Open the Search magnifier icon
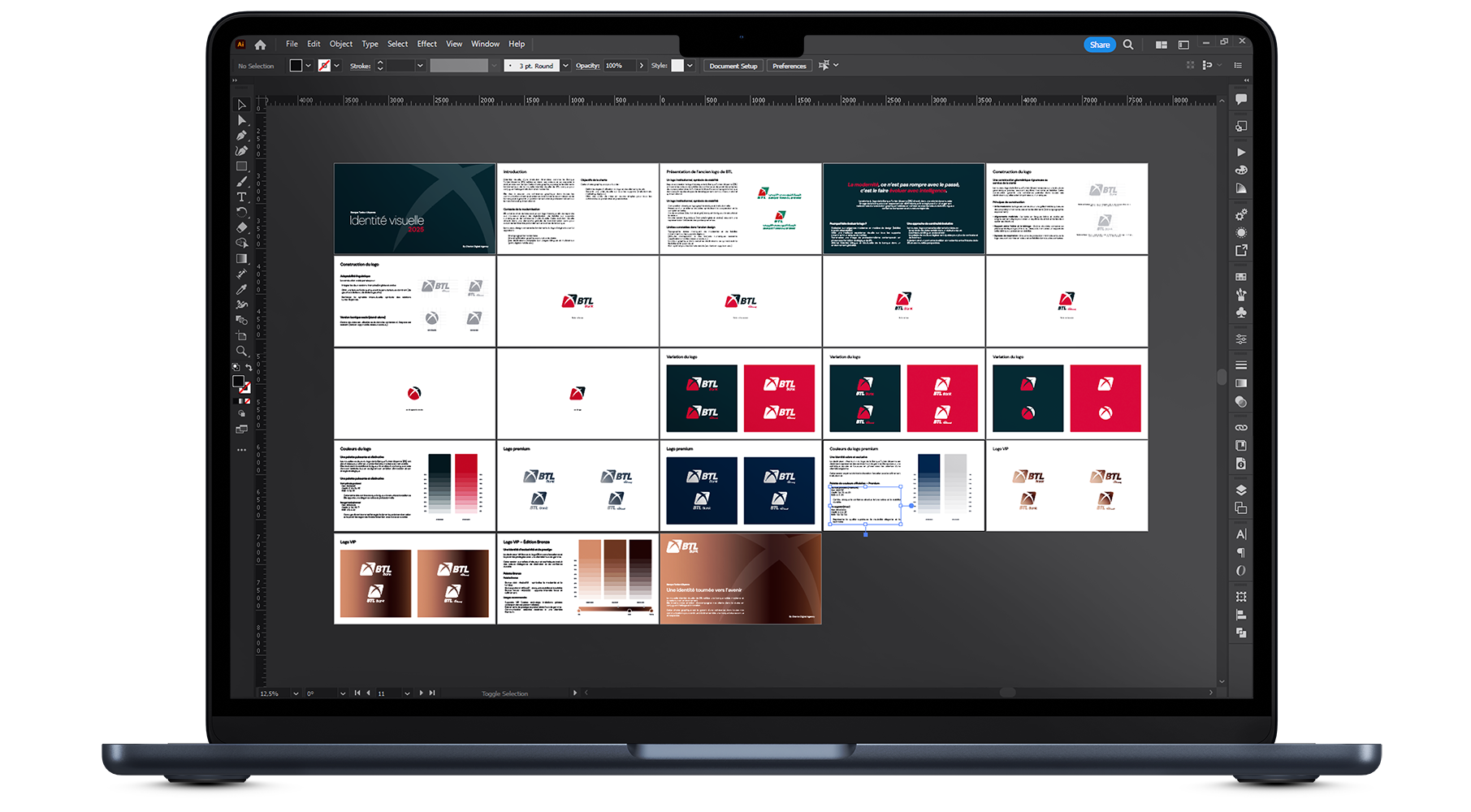Screen dimensions: 1471x812 pyautogui.click(x=1128, y=45)
